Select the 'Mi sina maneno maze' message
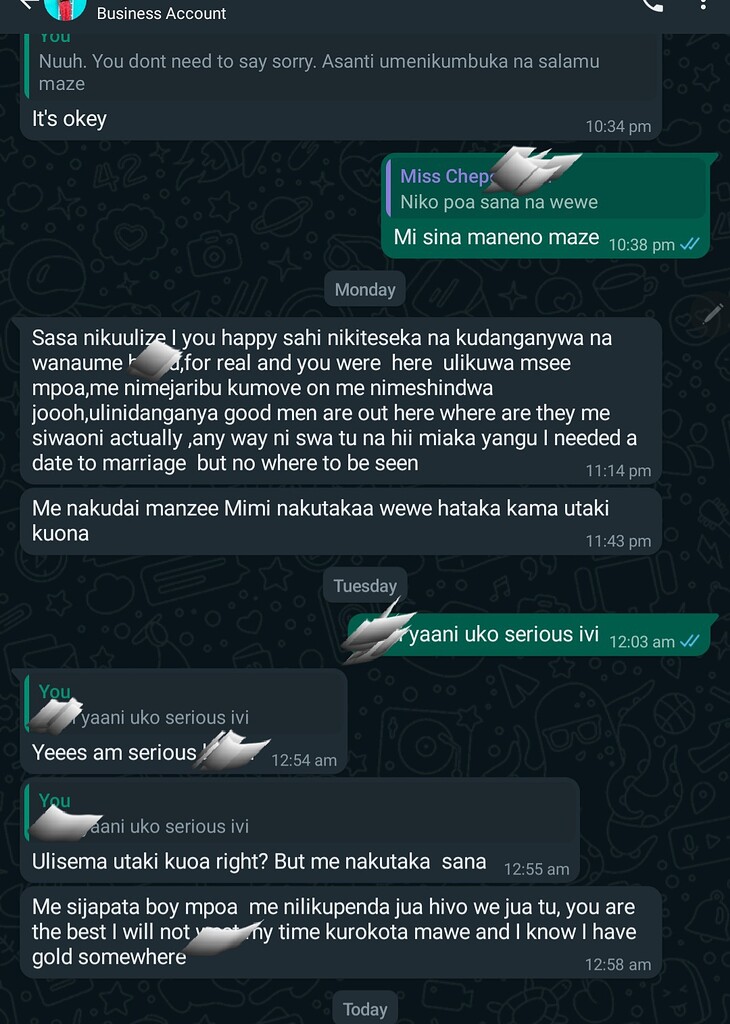Viewport: 730px width, 1024px height. [x=546, y=205]
